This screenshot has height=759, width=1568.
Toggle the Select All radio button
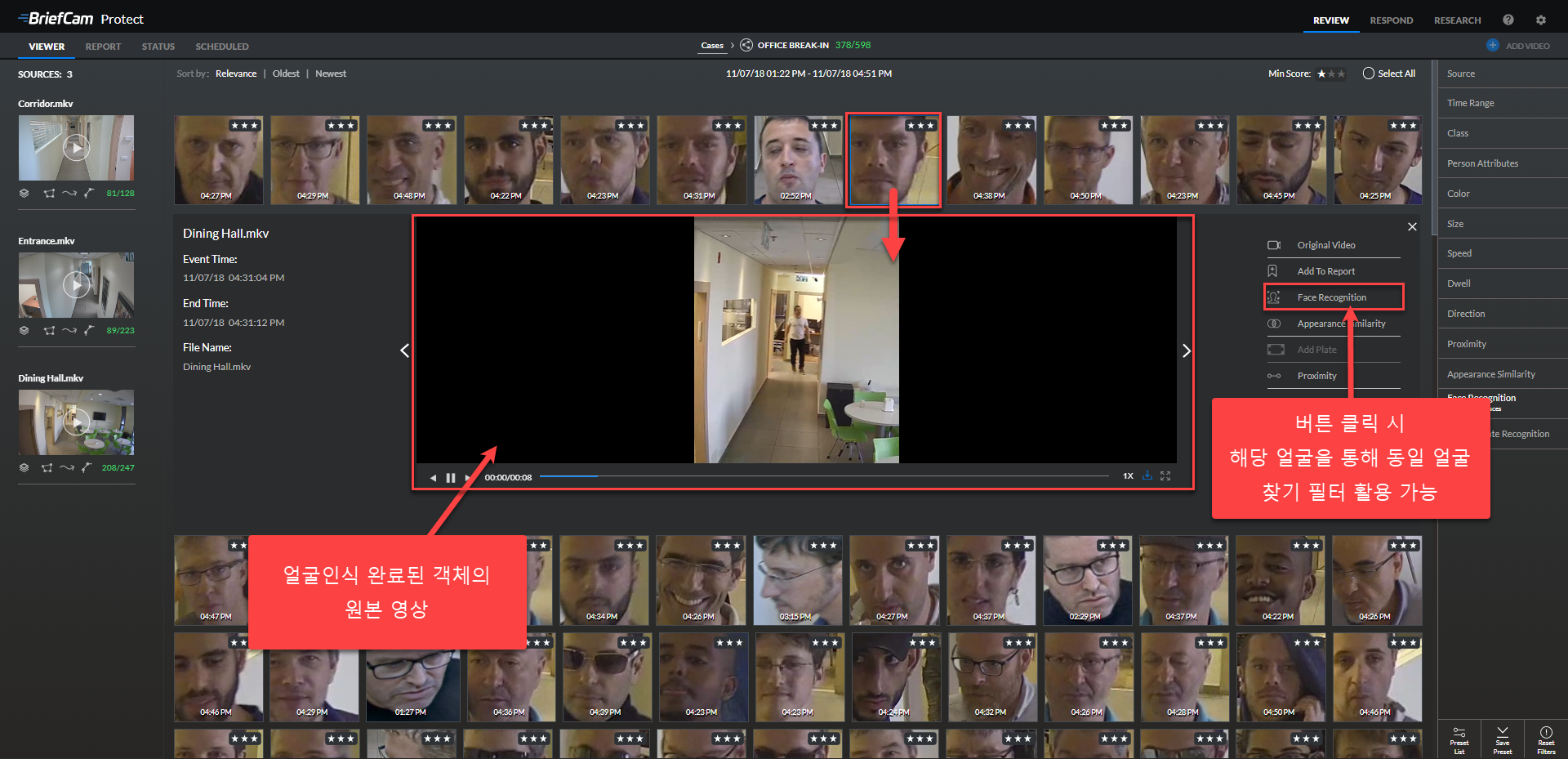click(1369, 74)
